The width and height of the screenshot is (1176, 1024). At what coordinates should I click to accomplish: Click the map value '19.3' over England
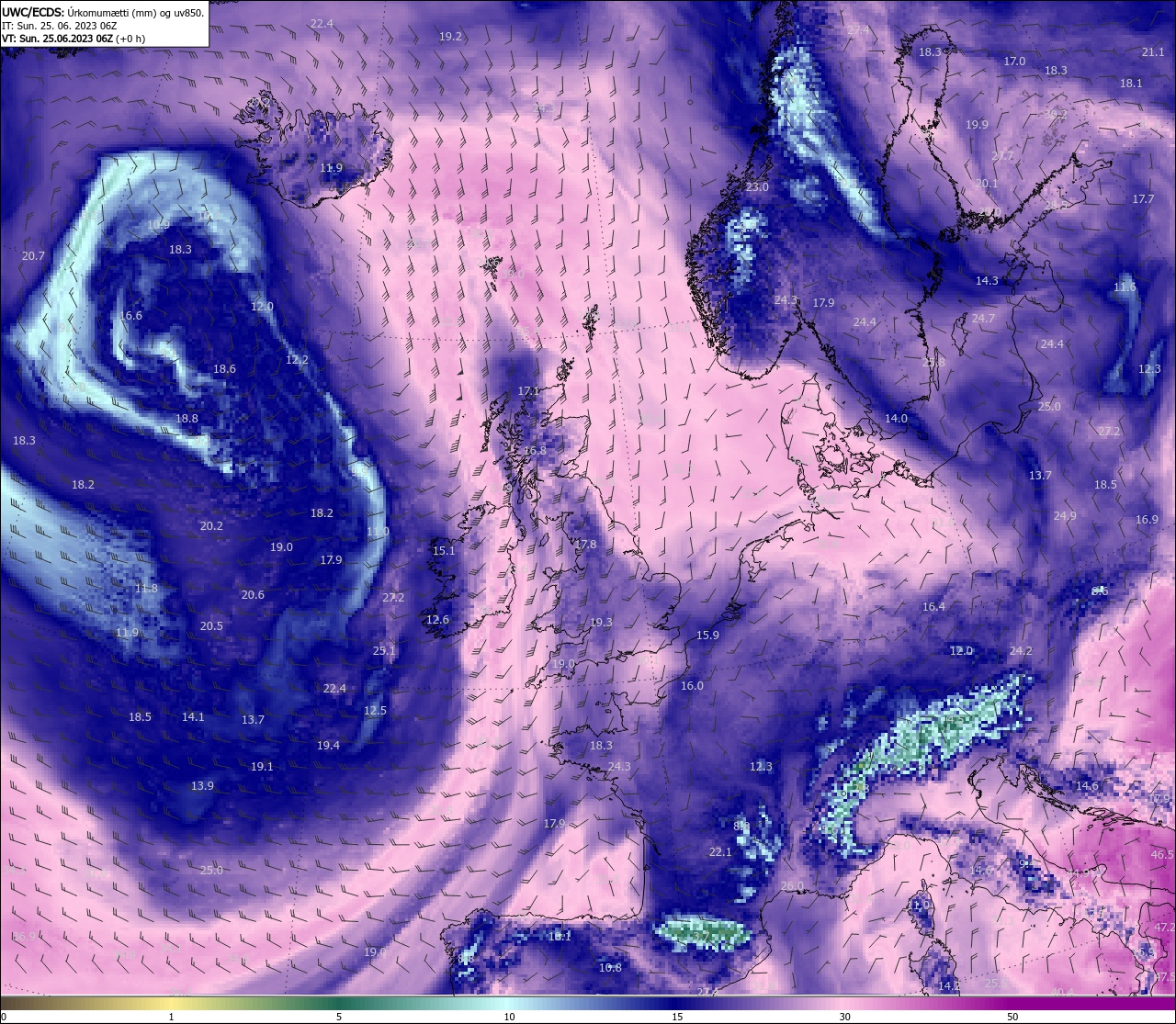point(601,623)
